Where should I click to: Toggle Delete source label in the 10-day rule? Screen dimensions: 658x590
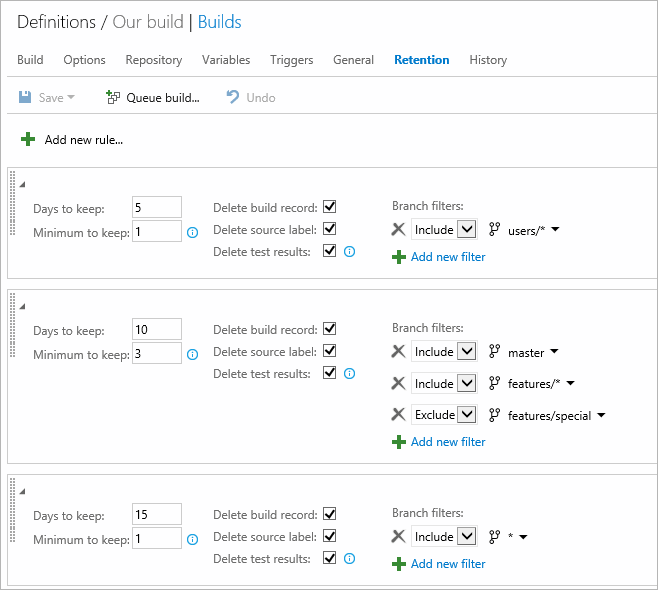click(x=329, y=351)
